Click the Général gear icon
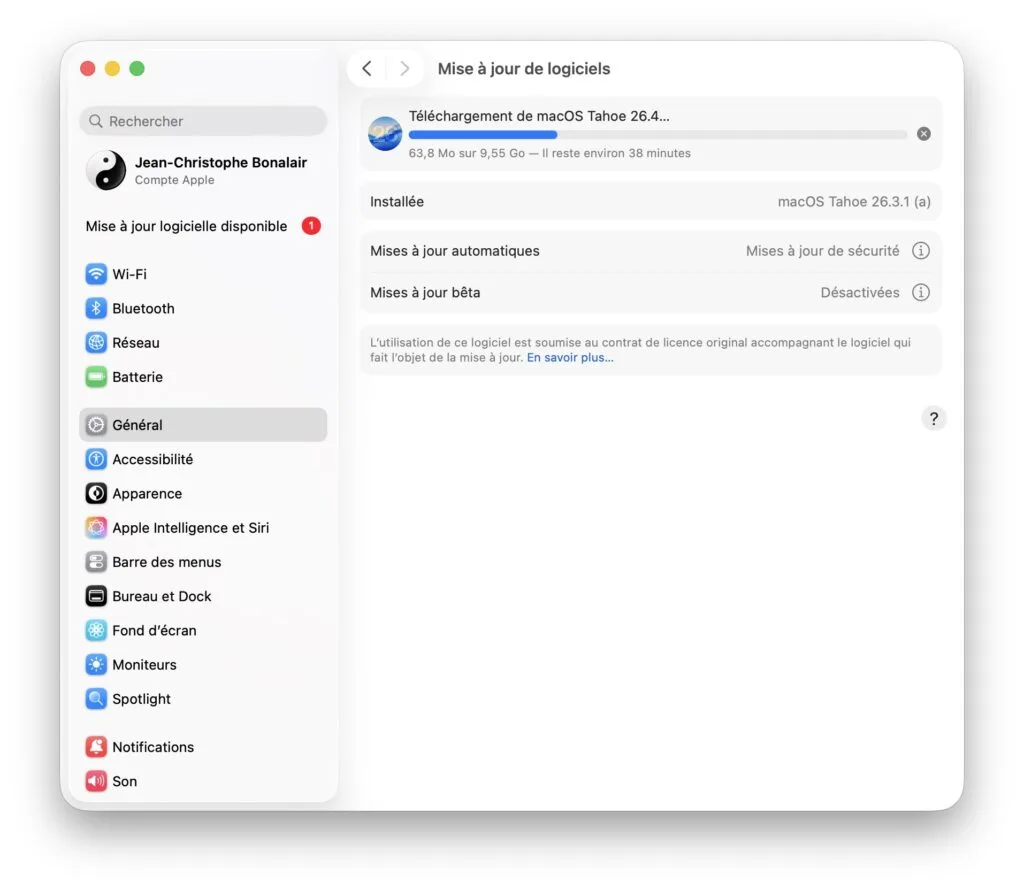The height and width of the screenshot is (890, 1024). tap(96, 425)
